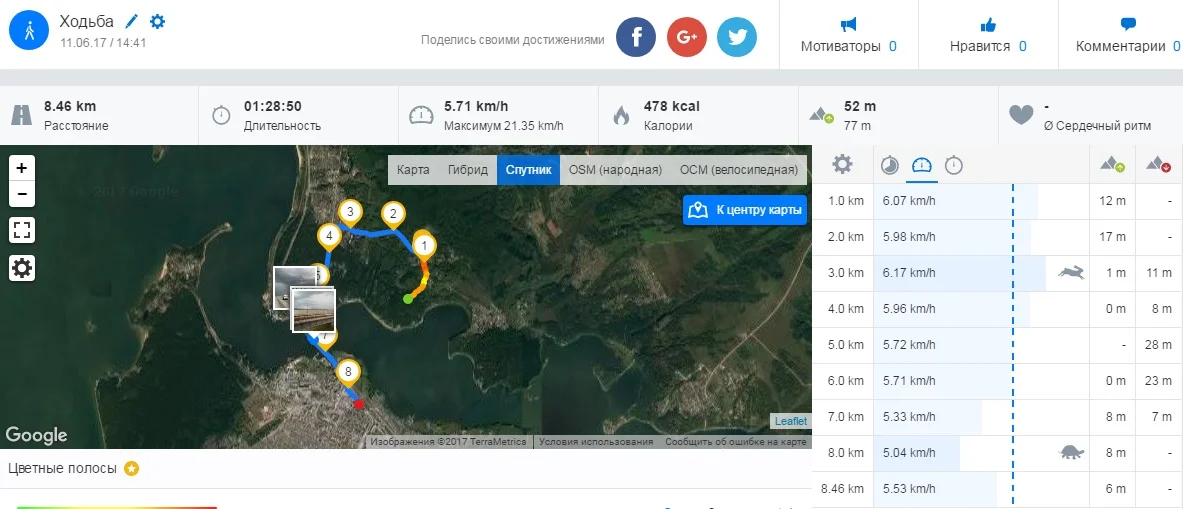Zoom out on the map
The image size is (1183, 509).
tap(22, 193)
